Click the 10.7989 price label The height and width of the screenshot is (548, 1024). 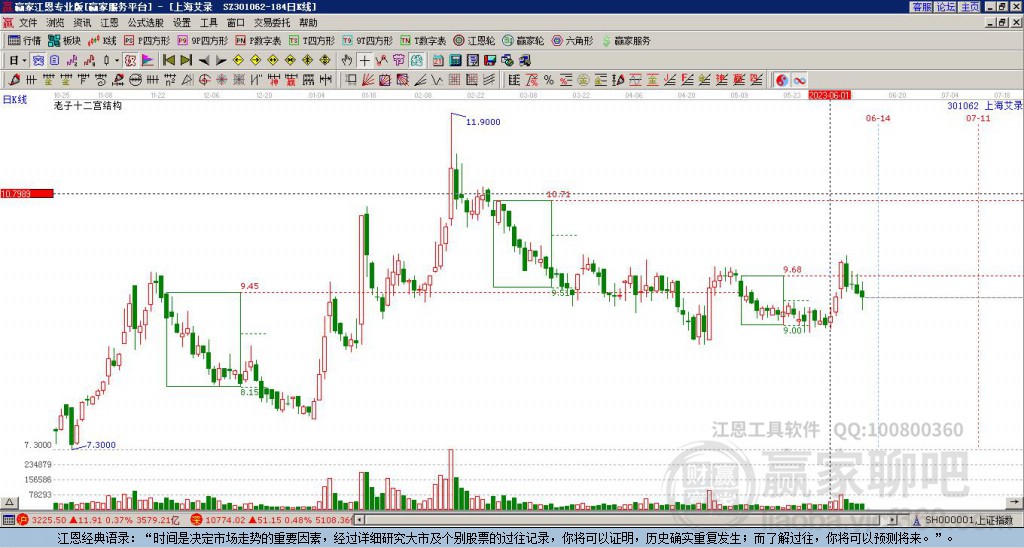pos(27,194)
